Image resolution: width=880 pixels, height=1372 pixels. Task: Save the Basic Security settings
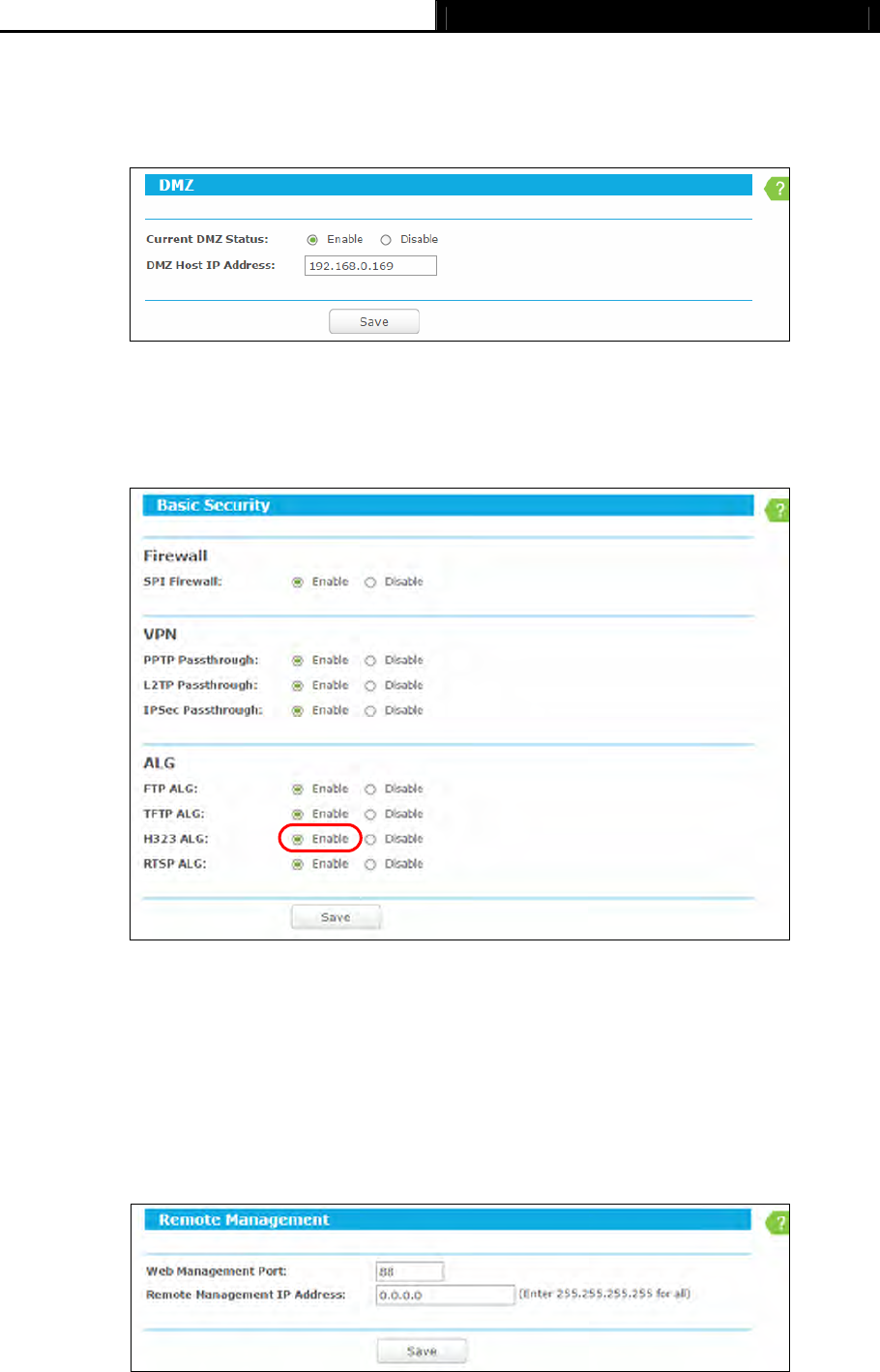point(336,917)
